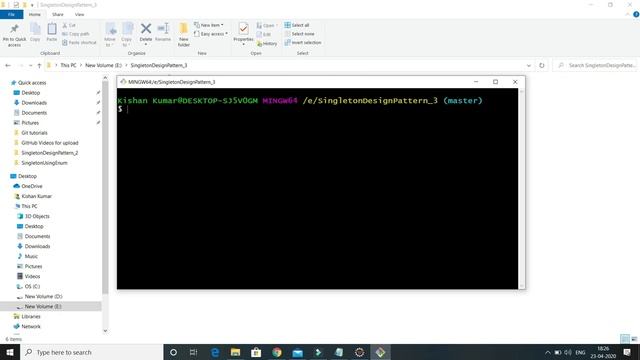Open SingletonDesignPattern_2 in sidebar
The width and height of the screenshot is (640, 360).
coord(49,153)
